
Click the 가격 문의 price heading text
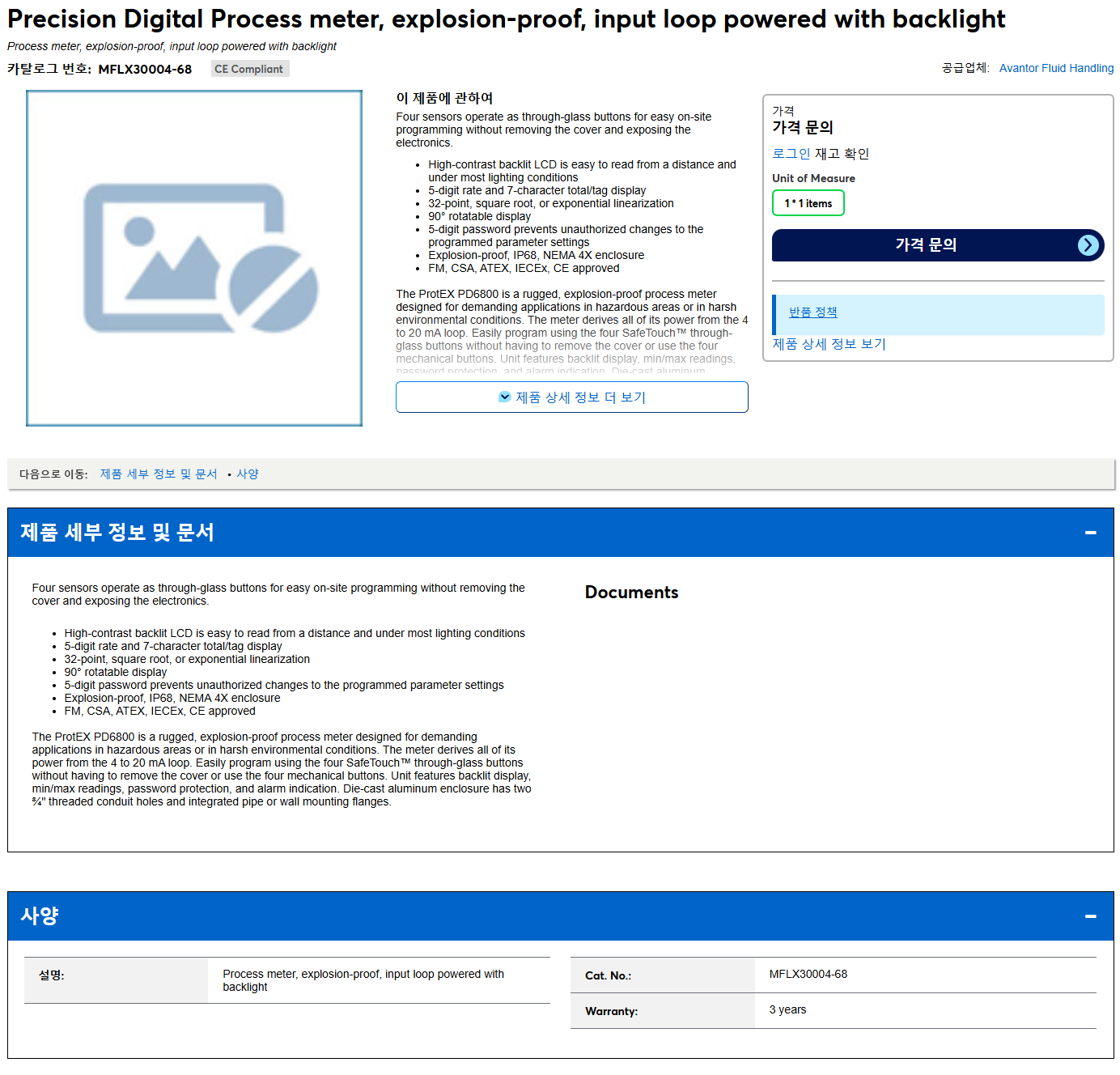803,127
